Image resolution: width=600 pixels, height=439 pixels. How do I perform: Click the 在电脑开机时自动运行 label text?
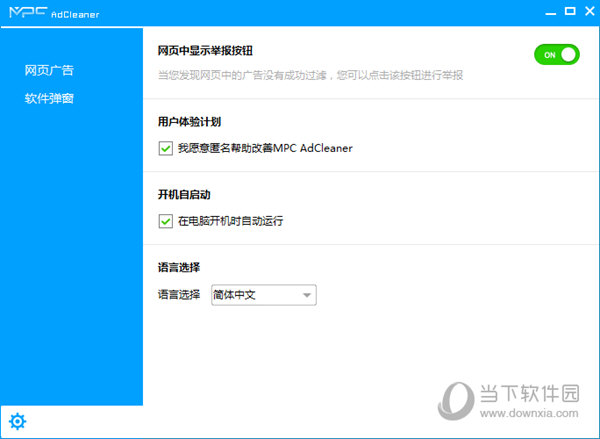pos(230,220)
